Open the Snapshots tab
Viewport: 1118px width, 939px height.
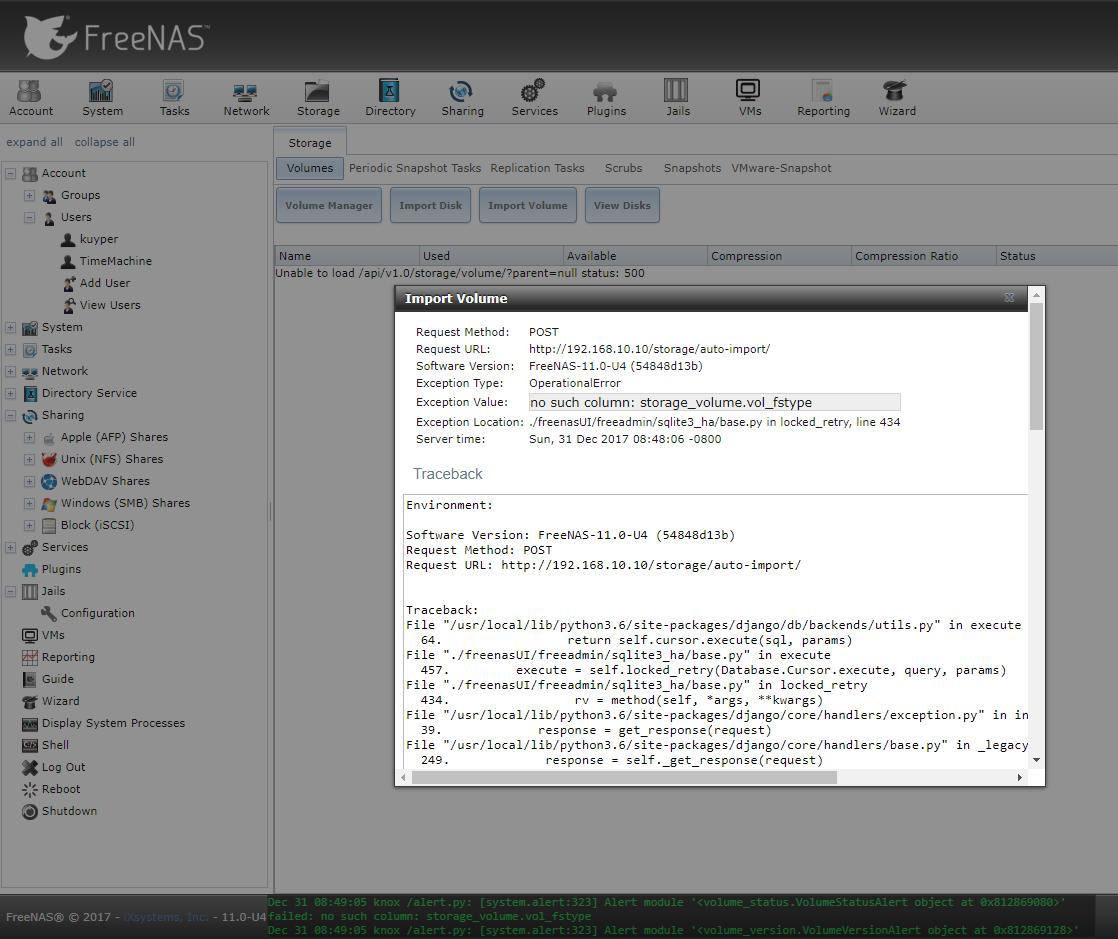point(692,168)
